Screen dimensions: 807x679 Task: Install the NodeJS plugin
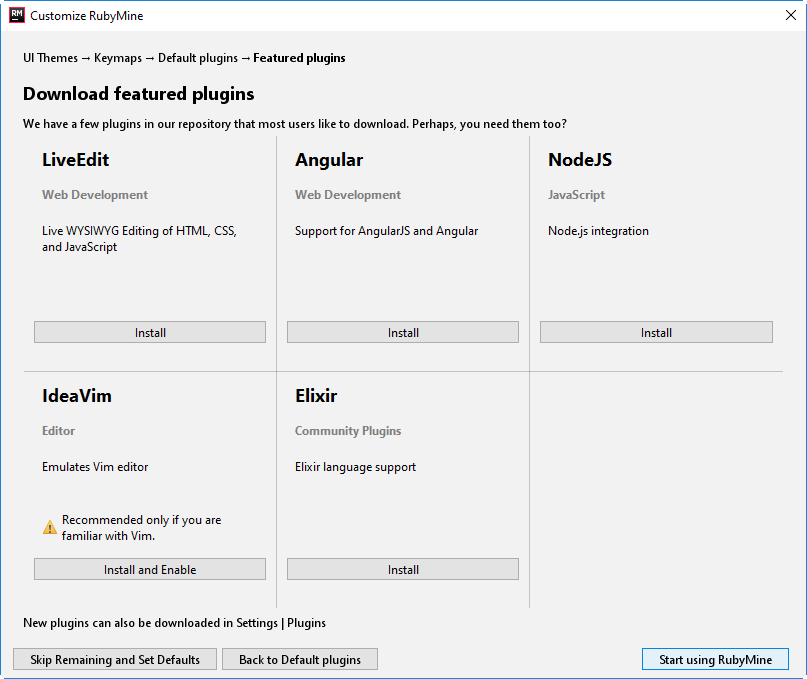click(x=656, y=333)
